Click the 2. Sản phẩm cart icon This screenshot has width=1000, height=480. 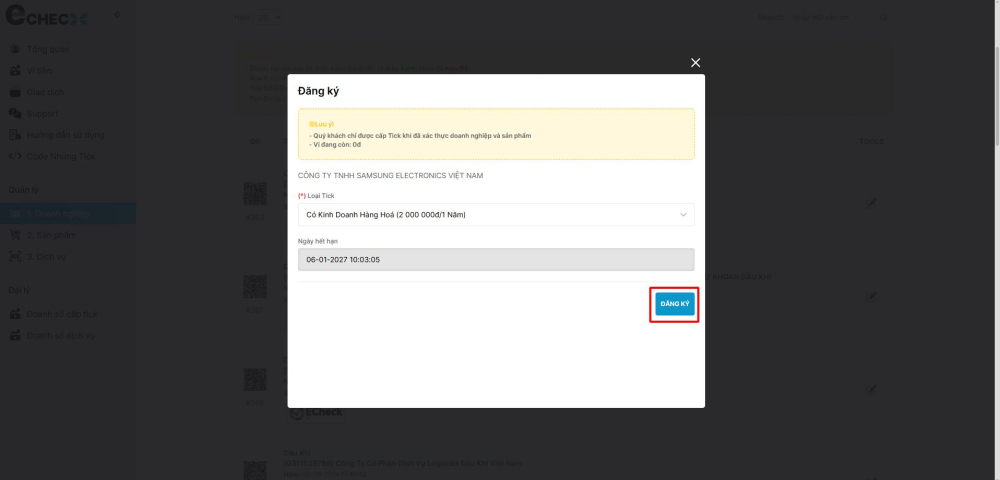click(x=15, y=235)
